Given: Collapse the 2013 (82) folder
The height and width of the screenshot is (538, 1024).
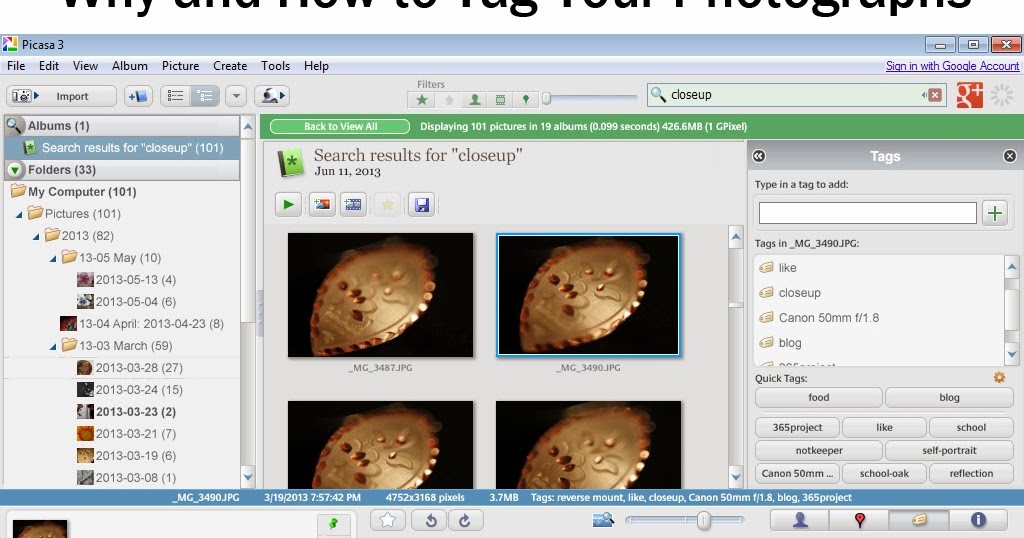Looking at the screenshot, I should [x=36, y=236].
